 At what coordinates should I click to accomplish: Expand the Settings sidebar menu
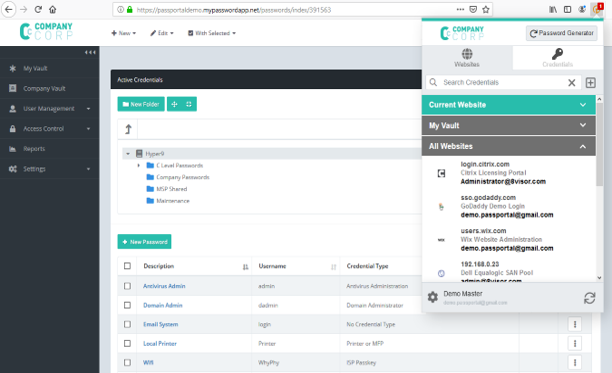50,169
